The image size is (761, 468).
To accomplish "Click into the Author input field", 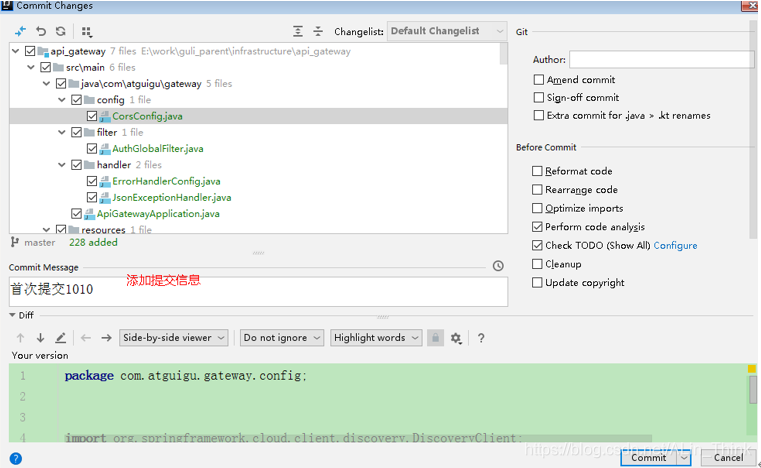I will tap(662, 59).
